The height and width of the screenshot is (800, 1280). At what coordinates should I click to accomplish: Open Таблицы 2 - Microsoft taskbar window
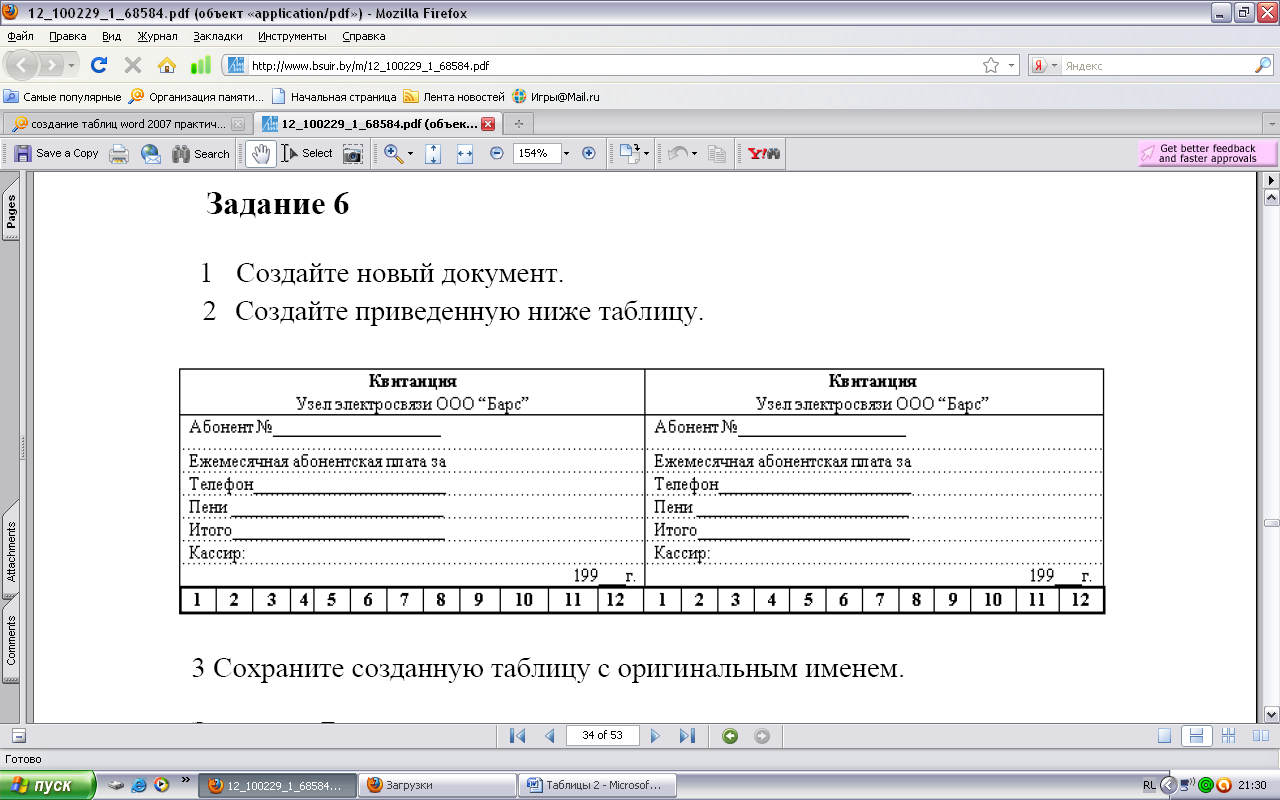(599, 785)
